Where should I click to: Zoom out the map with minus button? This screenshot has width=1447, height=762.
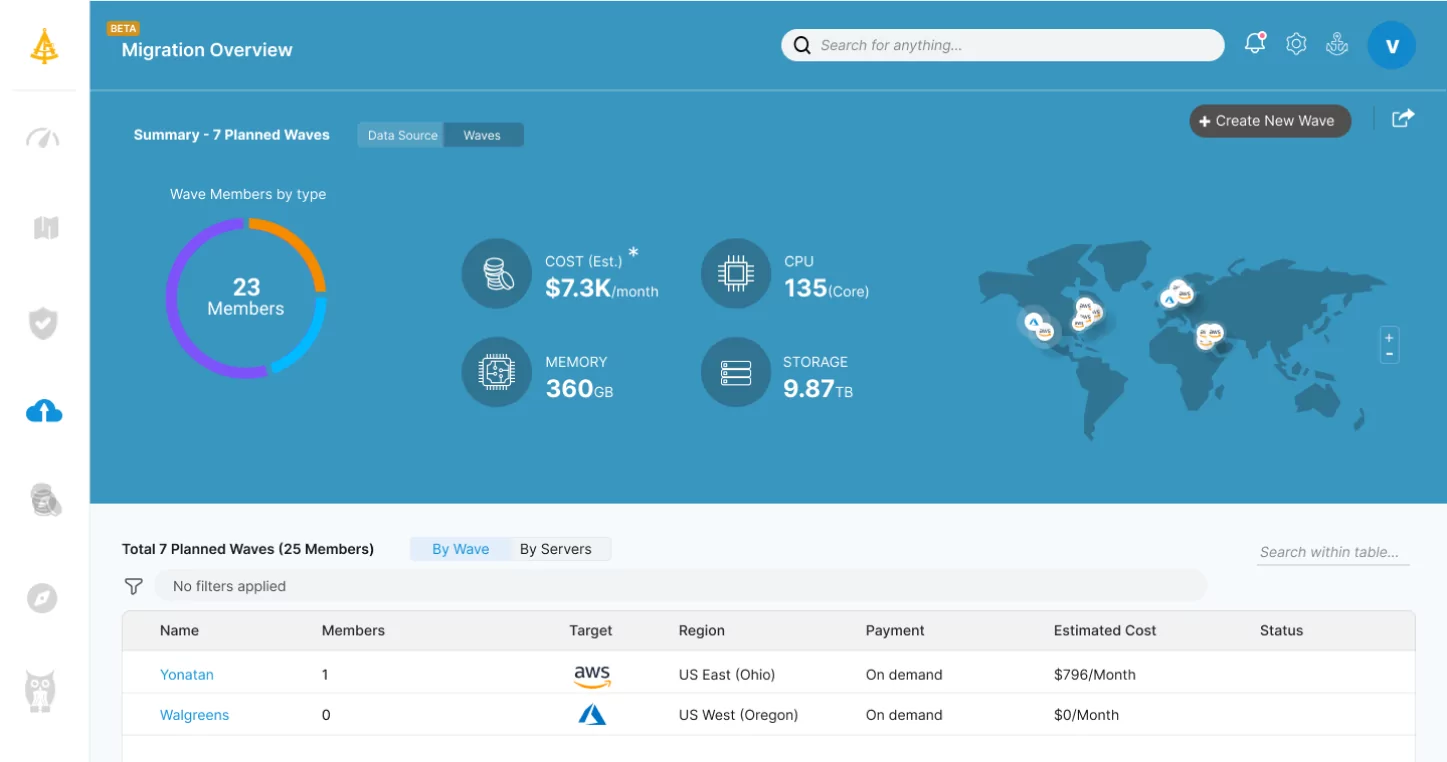[x=1389, y=354]
